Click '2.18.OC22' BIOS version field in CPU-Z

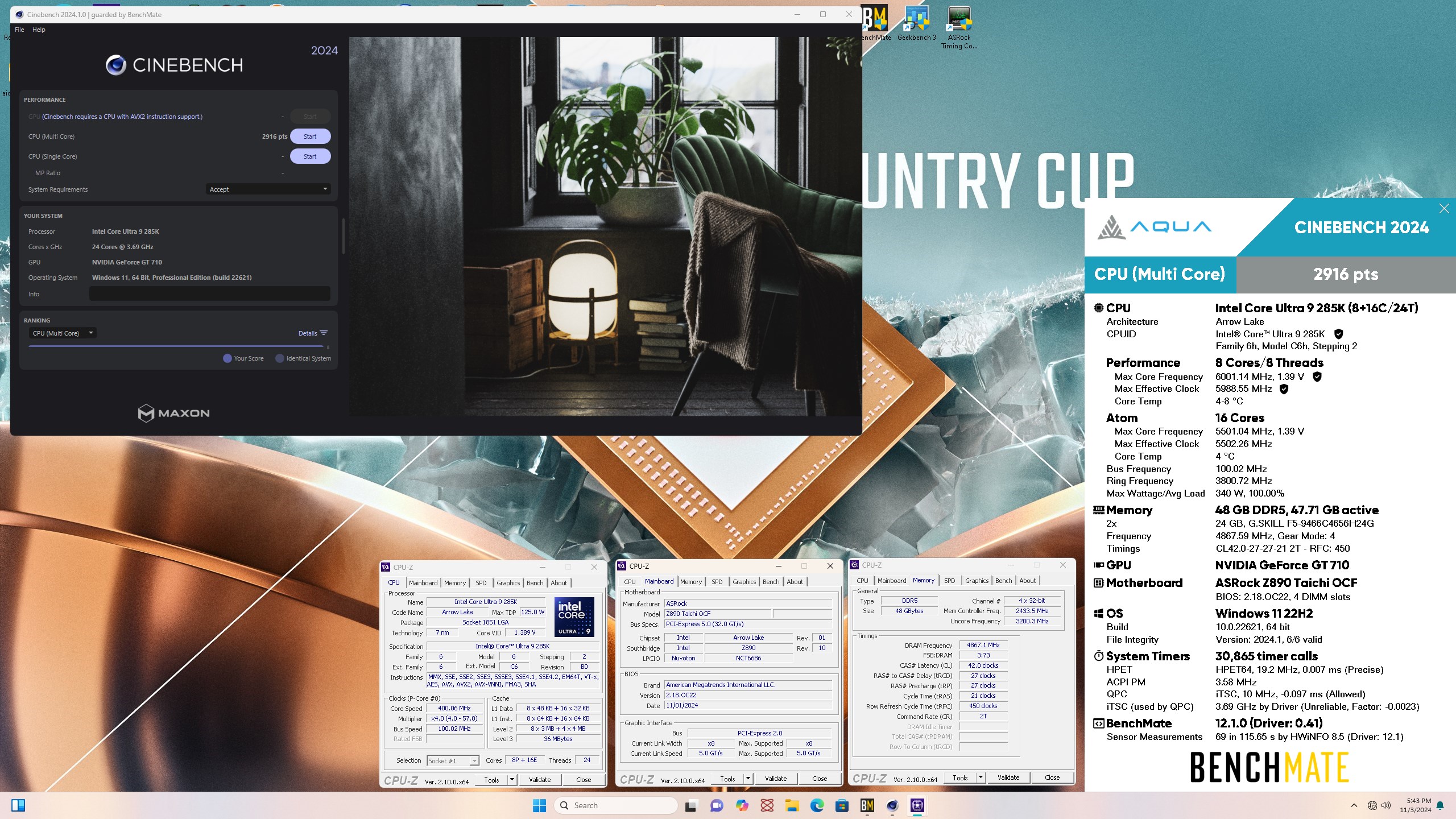point(748,695)
